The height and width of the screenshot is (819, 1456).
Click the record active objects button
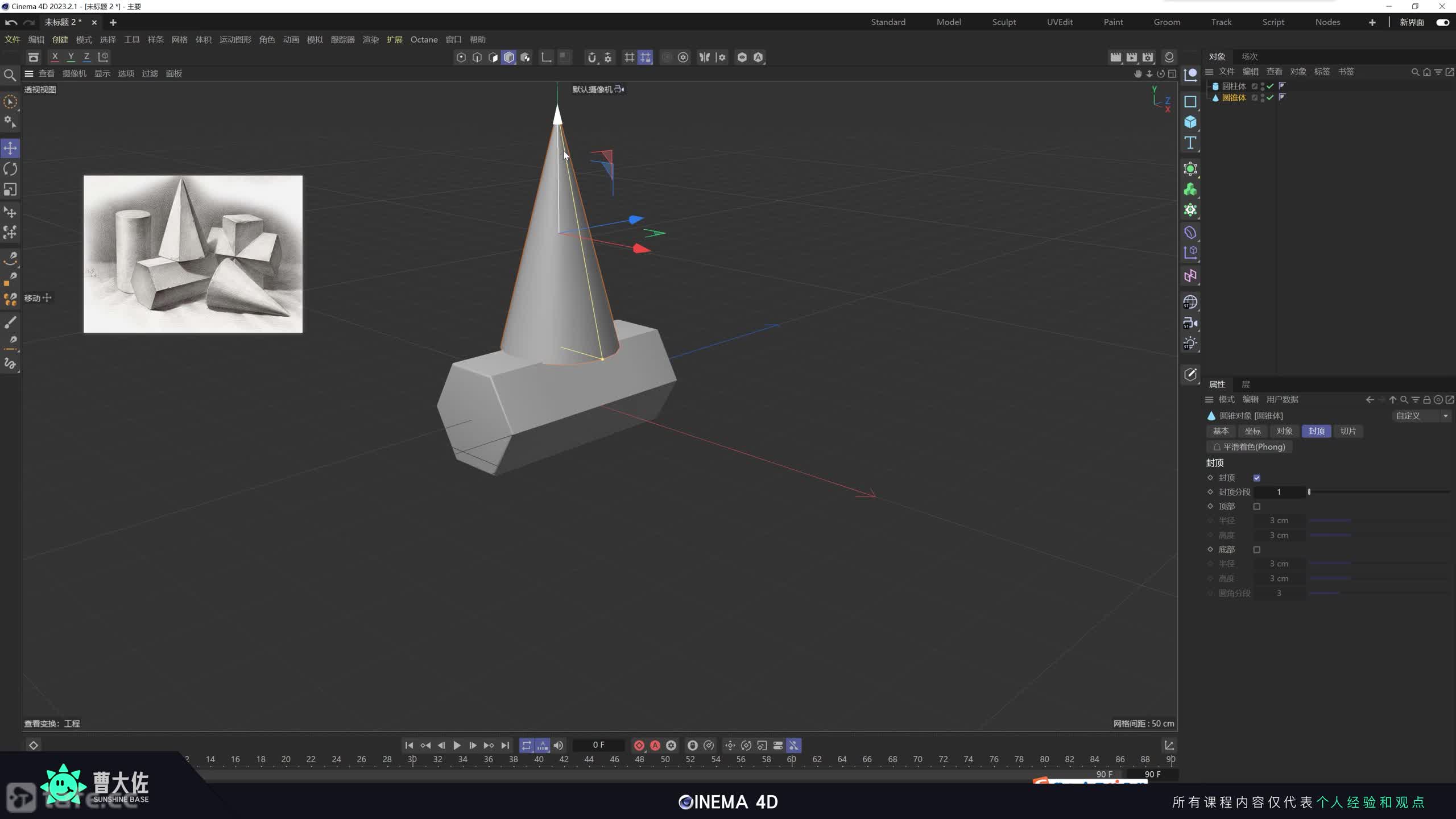(x=639, y=745)
